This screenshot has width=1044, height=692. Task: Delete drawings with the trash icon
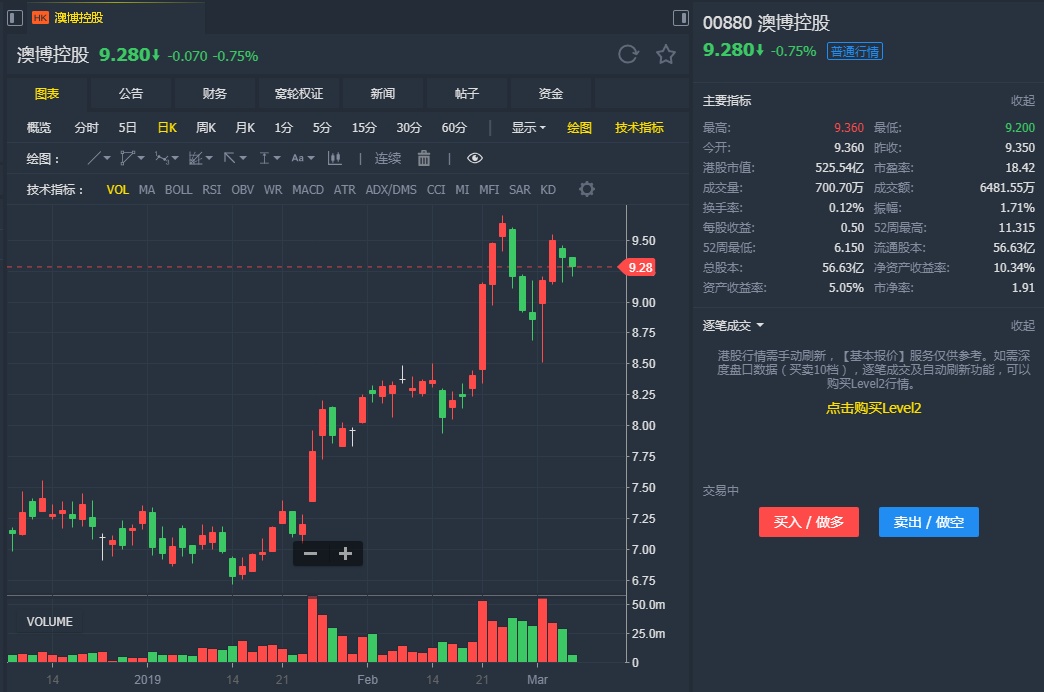tap(424, 158)
